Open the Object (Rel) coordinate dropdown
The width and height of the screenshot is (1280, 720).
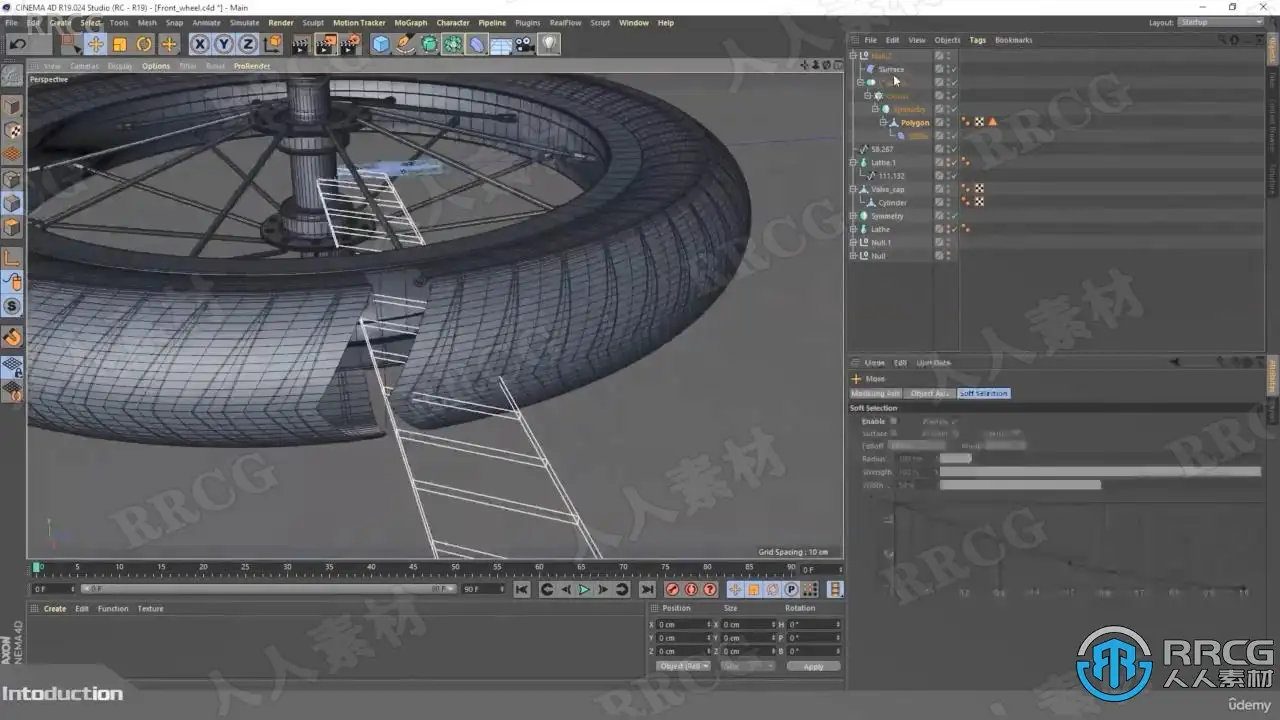click(x=683, y=666)
